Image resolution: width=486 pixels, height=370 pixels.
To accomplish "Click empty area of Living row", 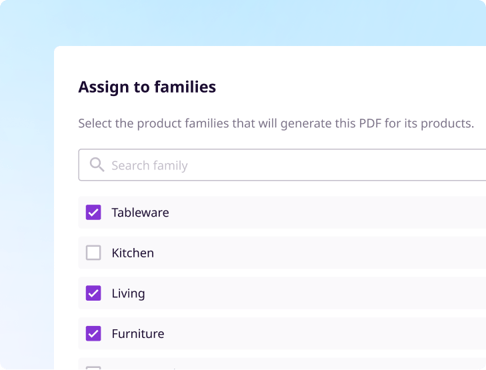I will (313, 293).
